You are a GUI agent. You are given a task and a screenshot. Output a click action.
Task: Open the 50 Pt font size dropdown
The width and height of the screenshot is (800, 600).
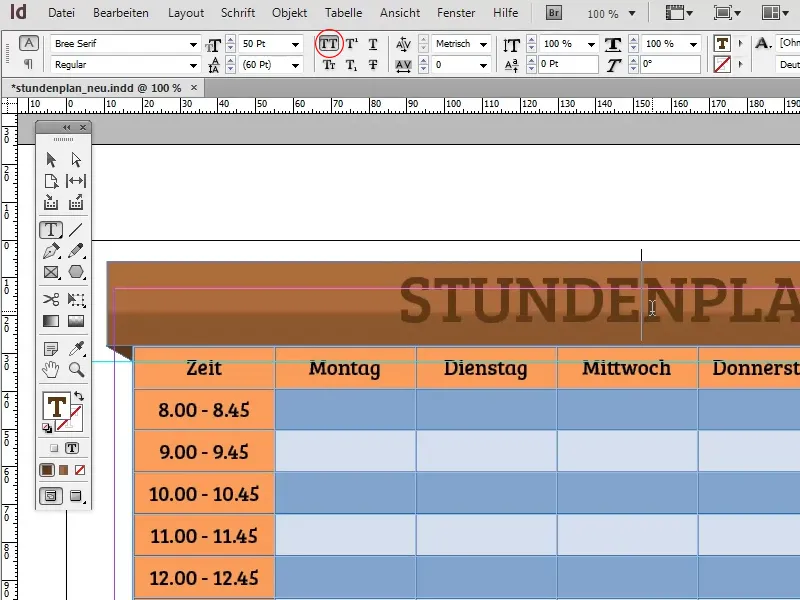tap(295, 44)
